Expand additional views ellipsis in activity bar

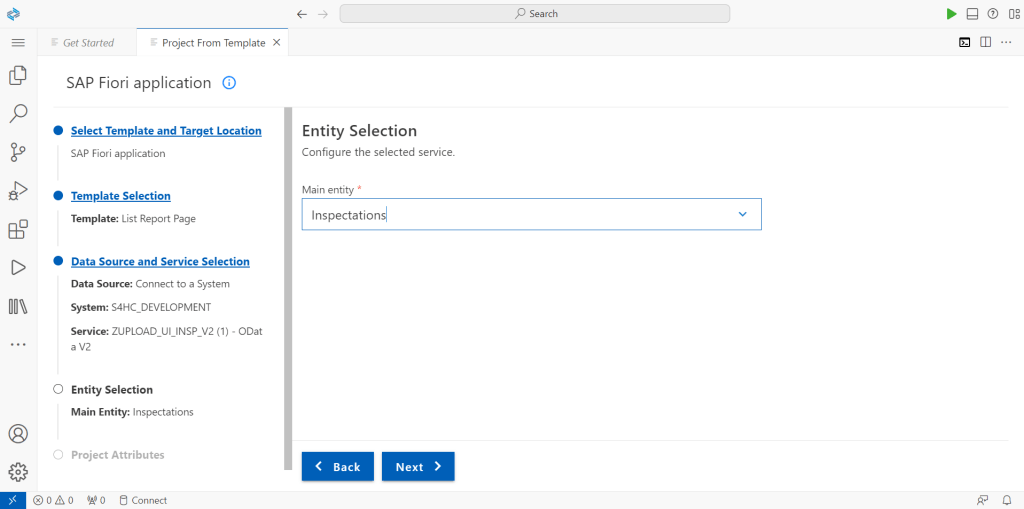[17, 344]
